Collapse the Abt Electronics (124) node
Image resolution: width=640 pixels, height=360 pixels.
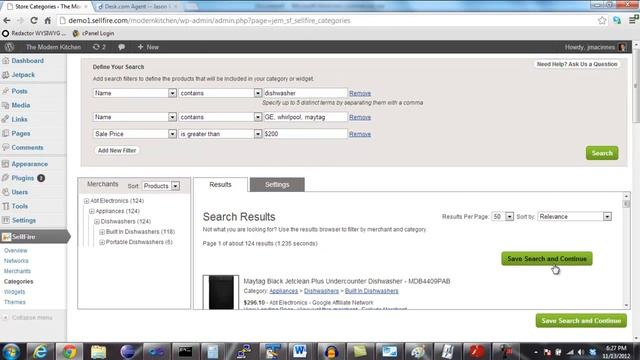pos(87,201)
